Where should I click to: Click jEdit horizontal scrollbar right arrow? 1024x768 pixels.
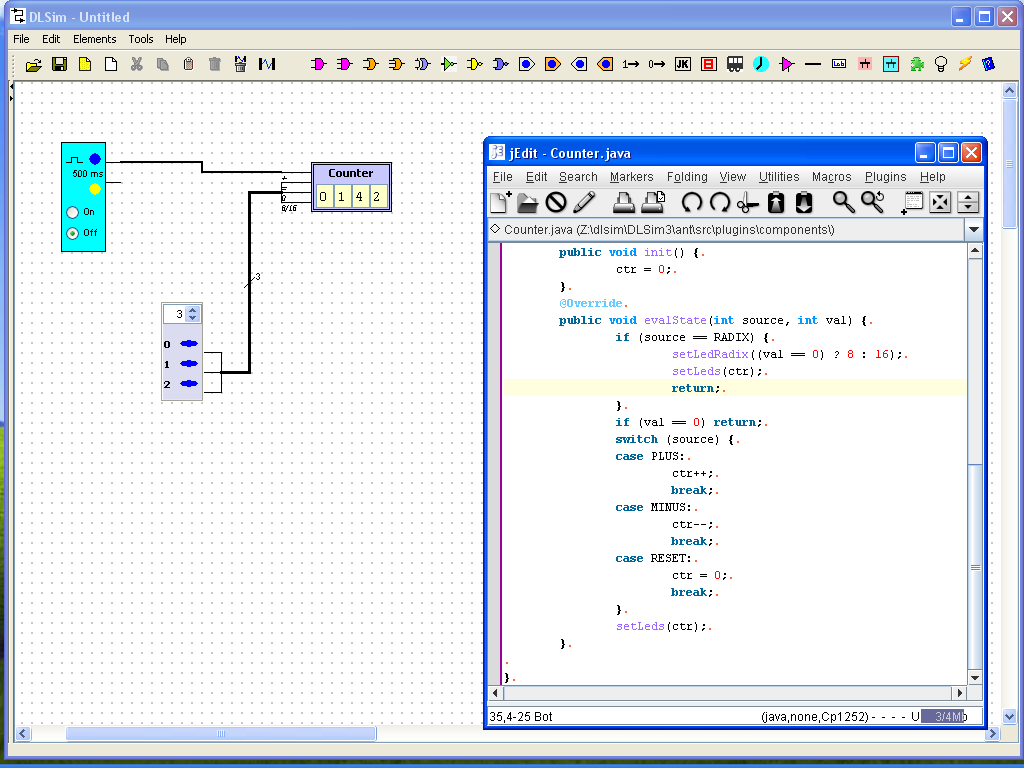coord(959,693)
